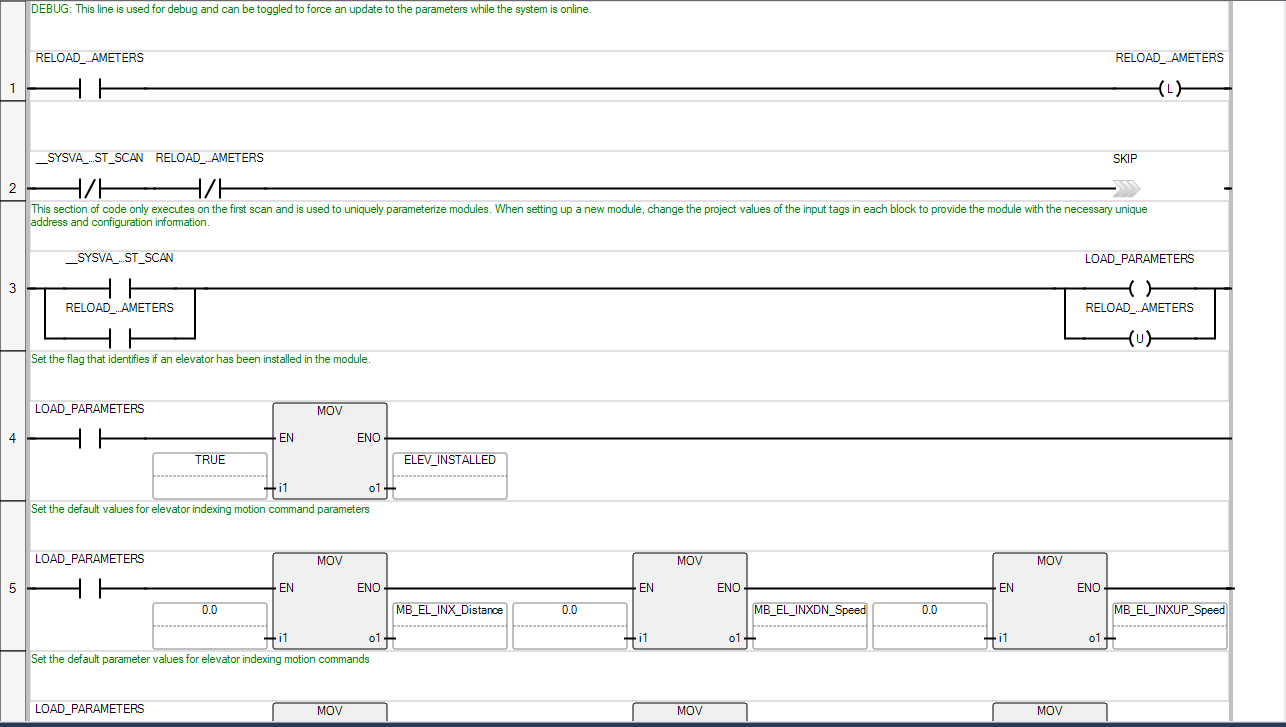
Task: Select the first-scan contact on rung 3
Action: [119, 289]
